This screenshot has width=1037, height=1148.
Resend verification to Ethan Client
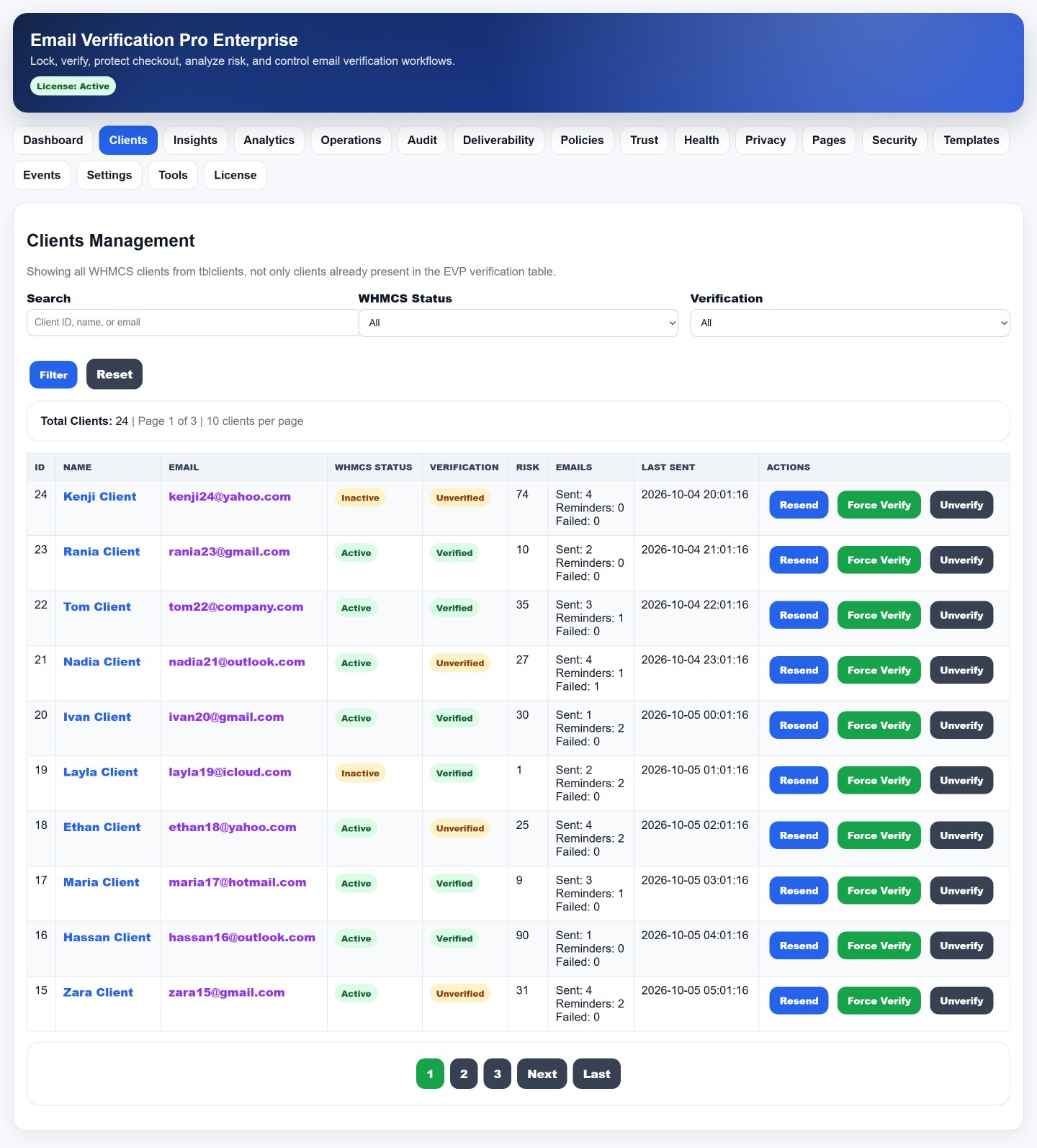(x=799, y=835)
